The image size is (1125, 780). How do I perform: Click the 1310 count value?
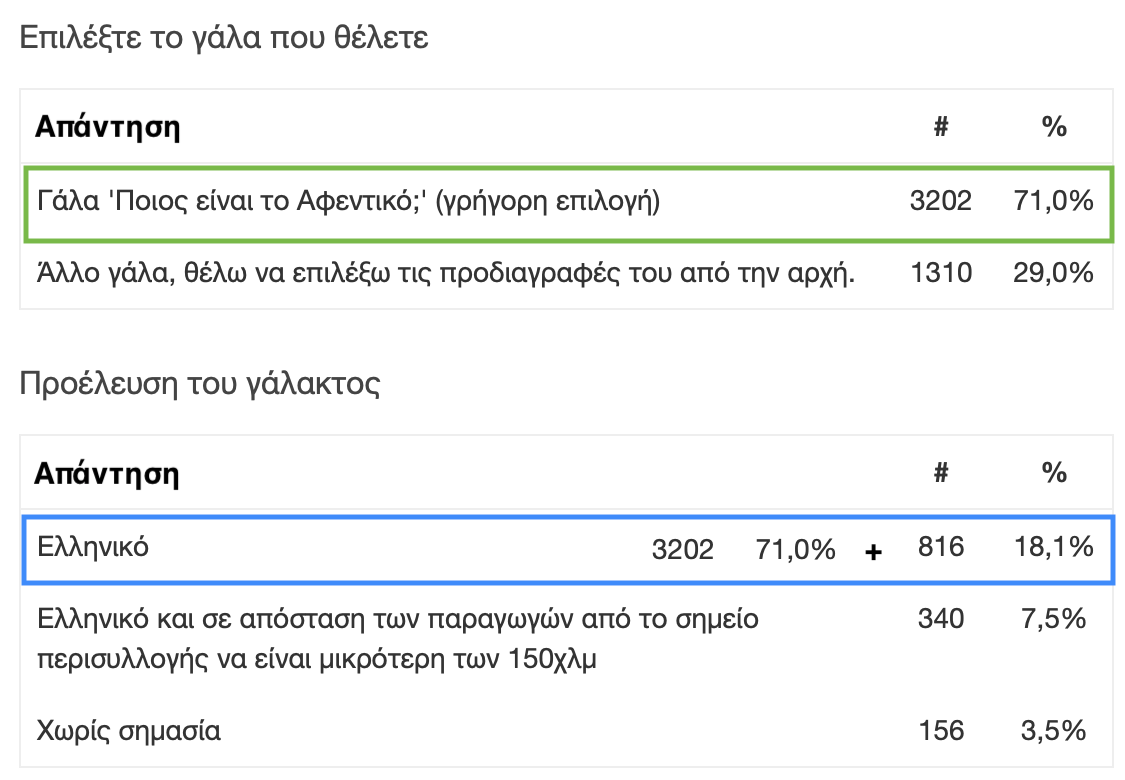pyautogui.click(x=941, y=273)
